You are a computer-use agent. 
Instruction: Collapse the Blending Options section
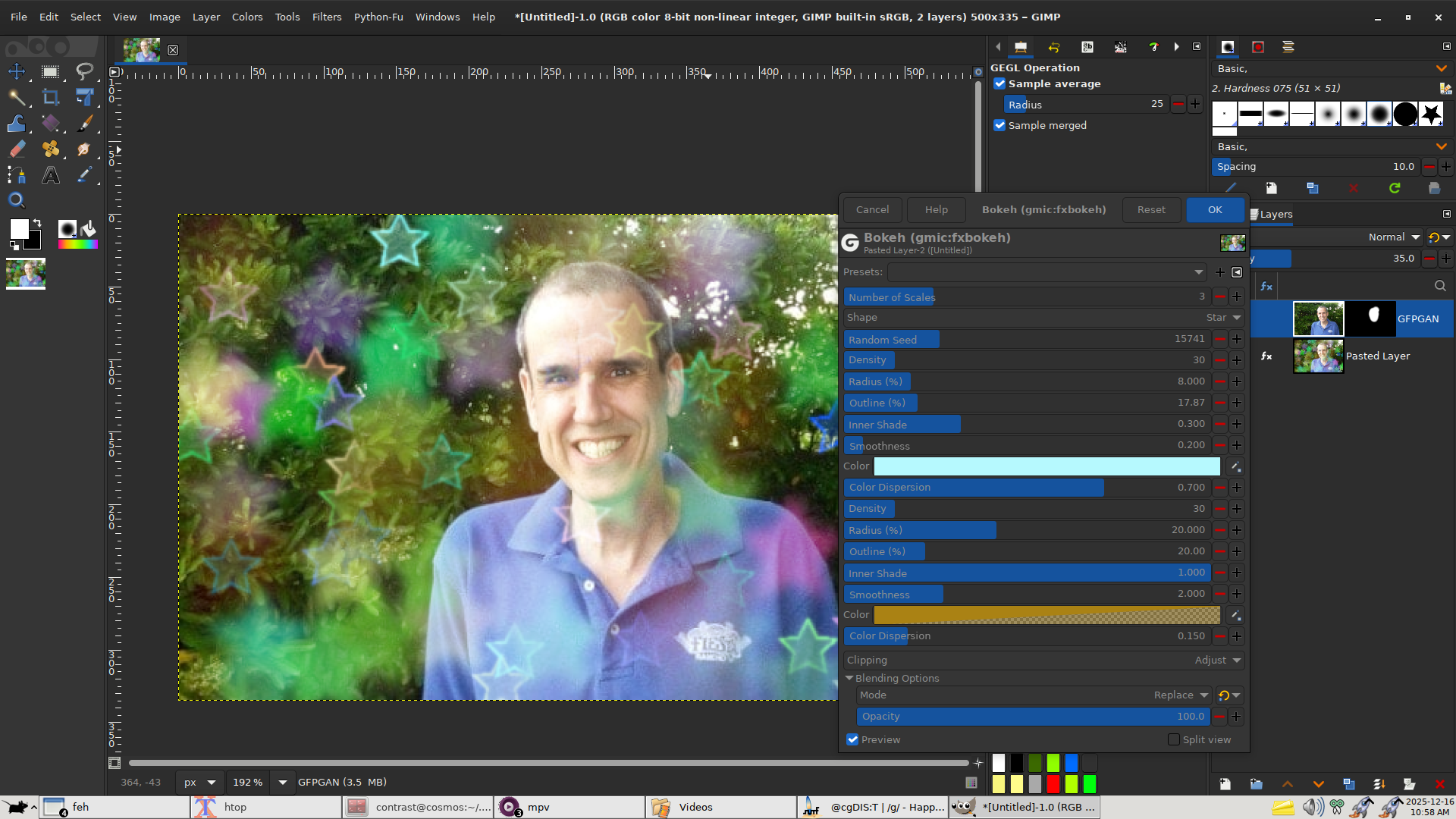tap(849, 678)
